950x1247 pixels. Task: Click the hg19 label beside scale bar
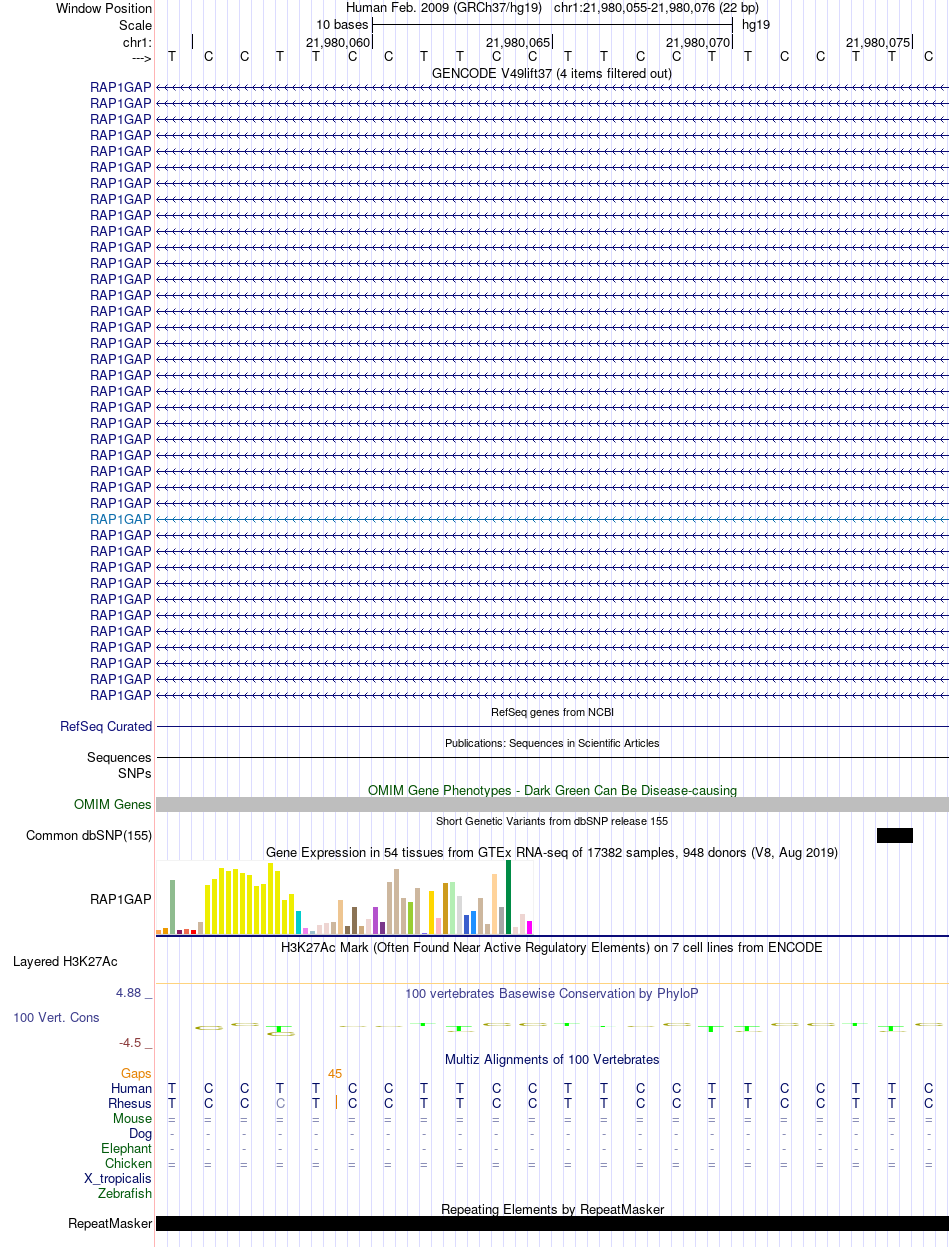point(755,25)
